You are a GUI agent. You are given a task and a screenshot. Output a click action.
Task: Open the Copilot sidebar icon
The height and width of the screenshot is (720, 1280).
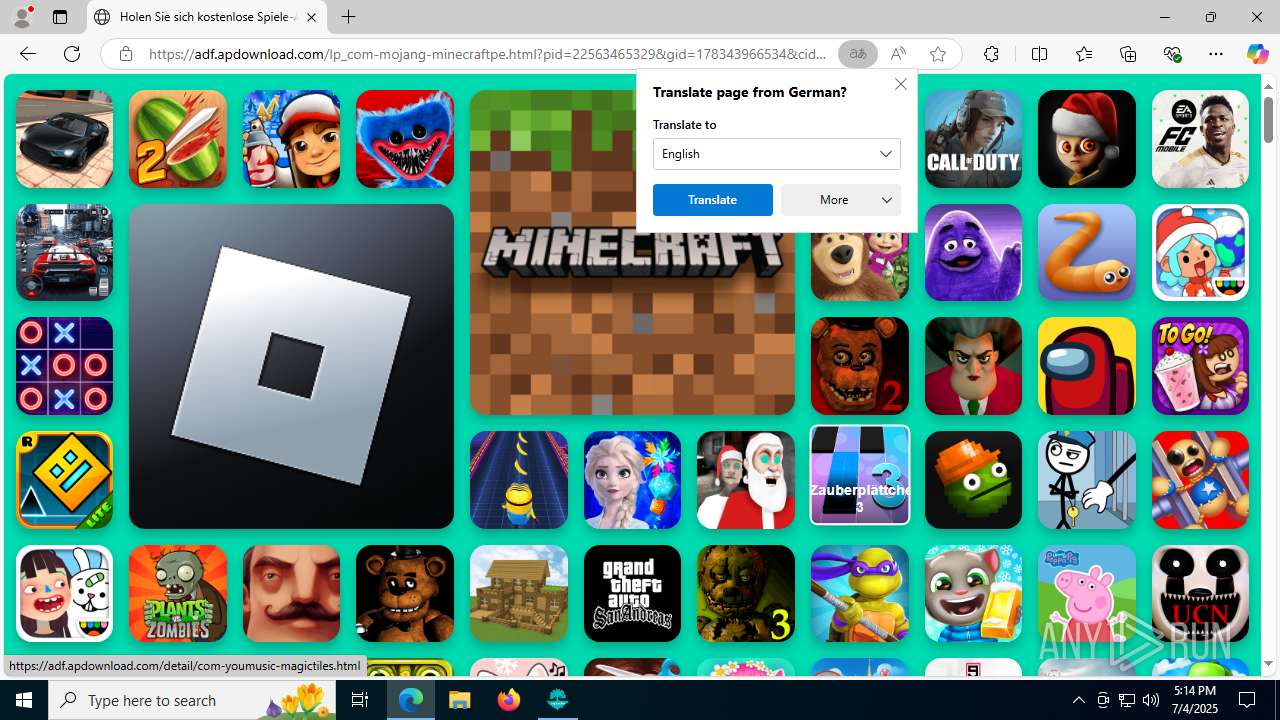pyautogui.click(x=1257, y=54)
